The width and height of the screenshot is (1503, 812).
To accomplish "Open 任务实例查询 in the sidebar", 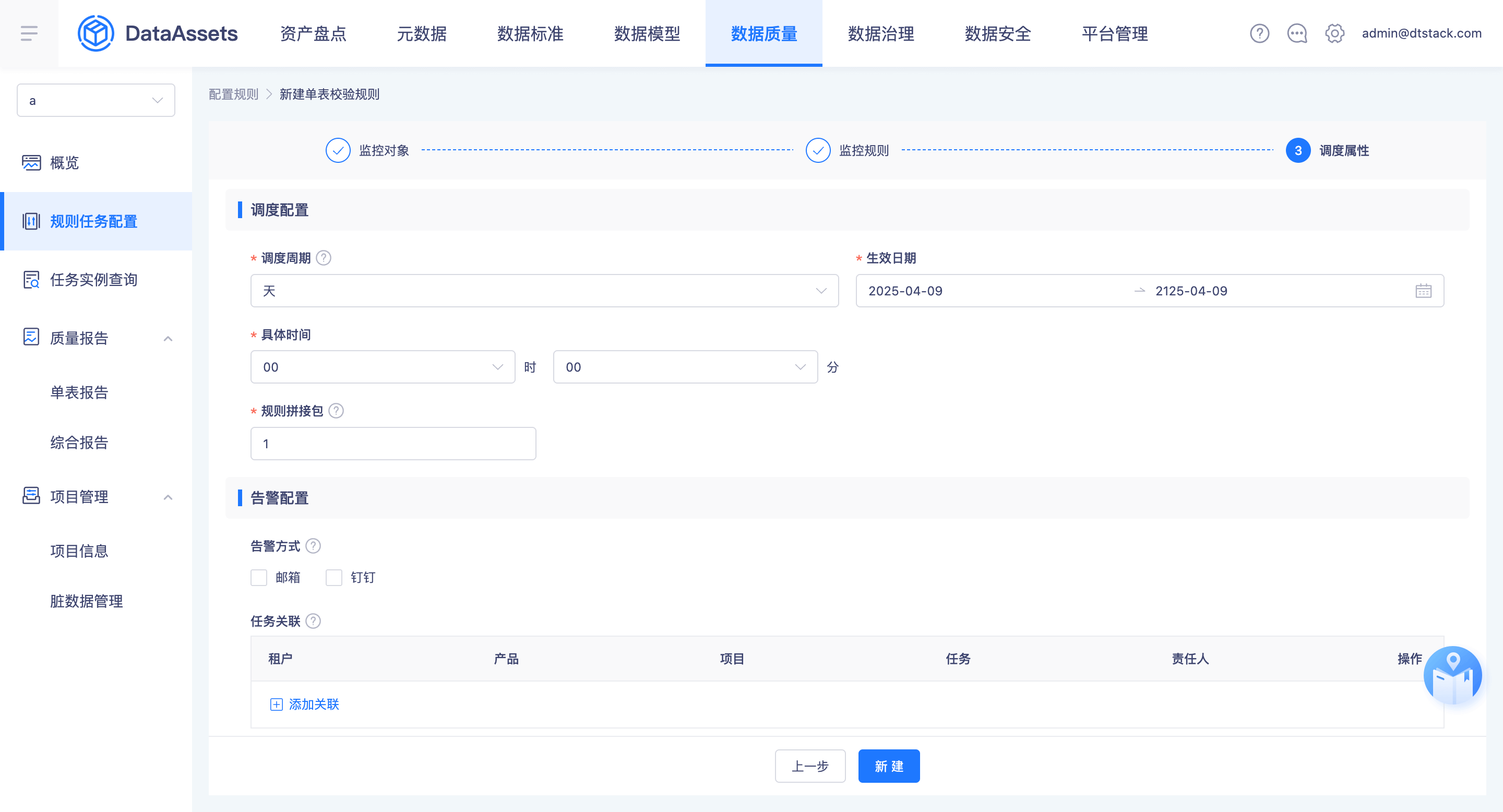I will coord(94,279).
